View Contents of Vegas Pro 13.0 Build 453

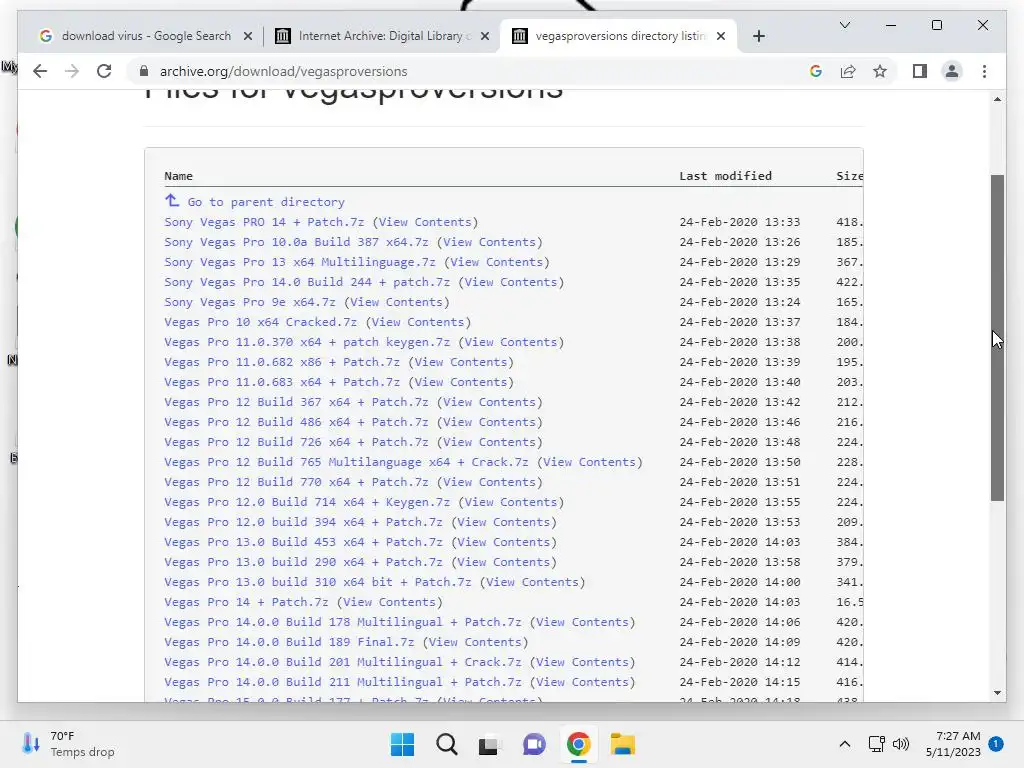504,542
